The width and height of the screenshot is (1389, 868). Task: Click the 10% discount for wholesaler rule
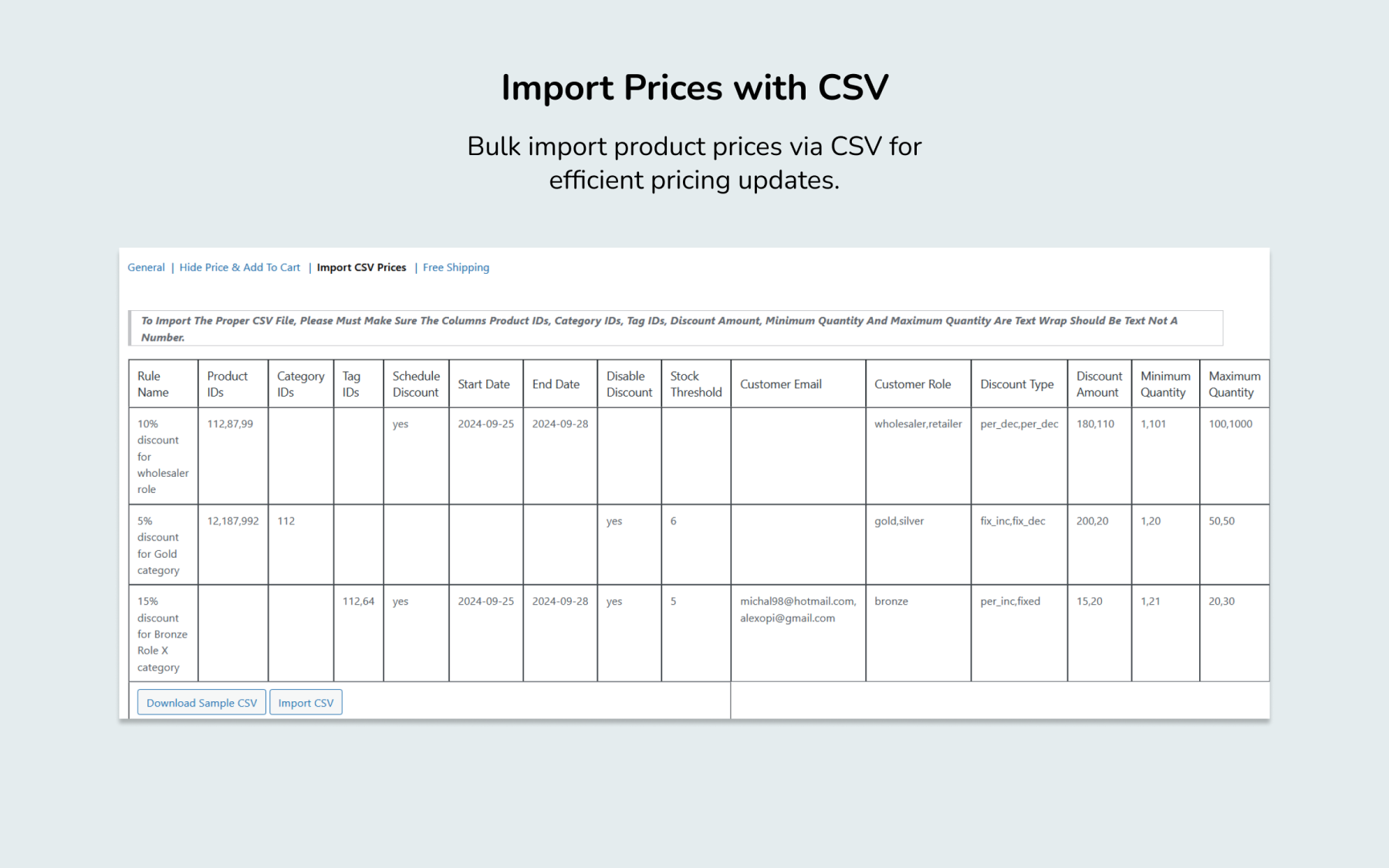(164, 456)
